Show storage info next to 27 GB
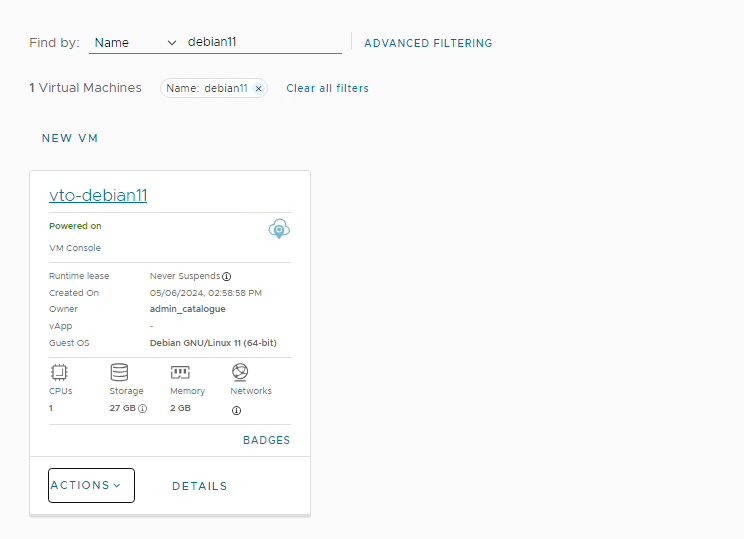Viewport: 744px width, 539px height. tap(143, 409)
